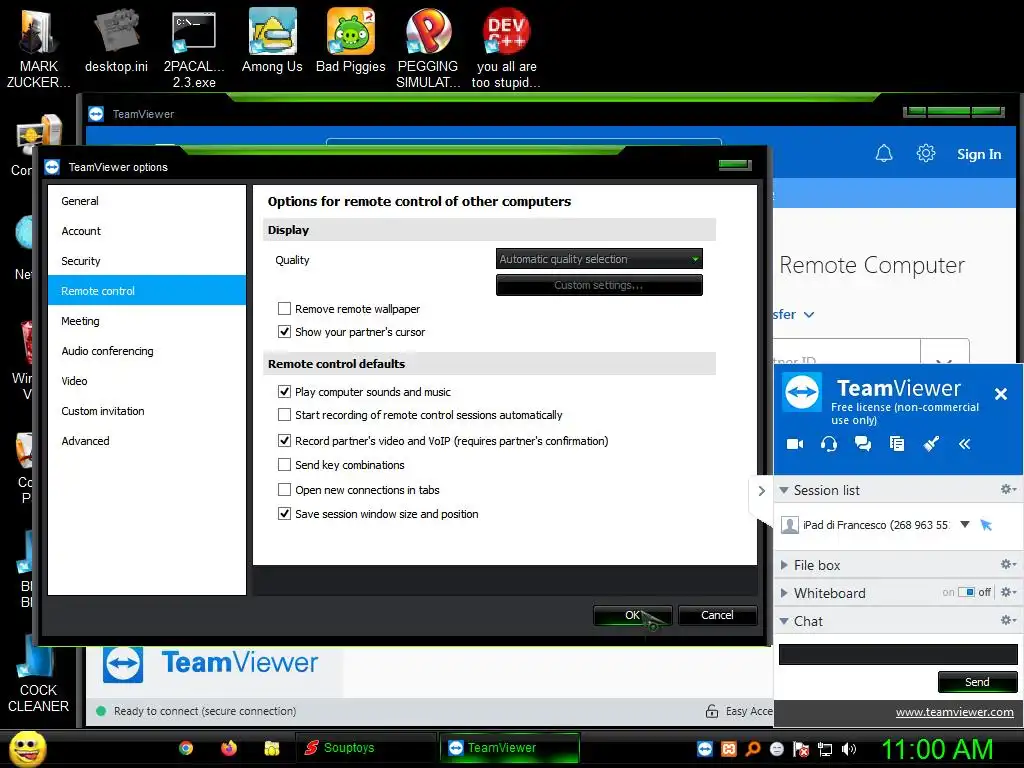Viewport: 1024px width, 768px height.
Task: Select the Among Us desktop shortcut
Action: 272,41
